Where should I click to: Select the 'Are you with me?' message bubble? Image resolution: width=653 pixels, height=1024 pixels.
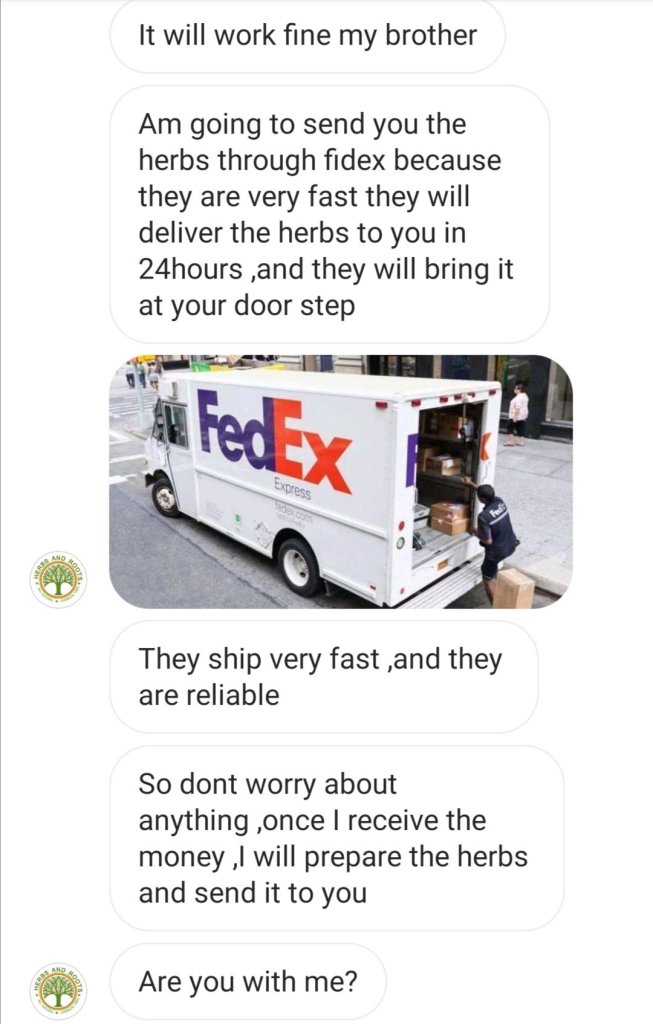(x=247, y=982)
